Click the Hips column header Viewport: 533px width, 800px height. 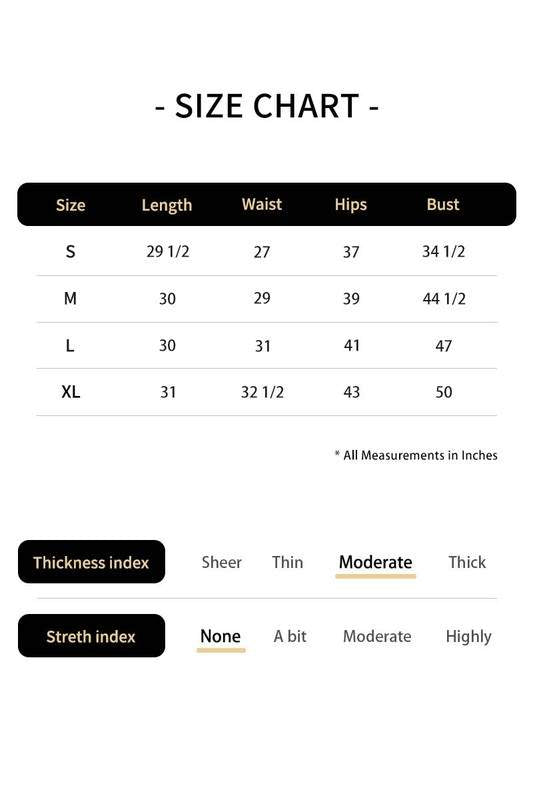click(350, 205)
